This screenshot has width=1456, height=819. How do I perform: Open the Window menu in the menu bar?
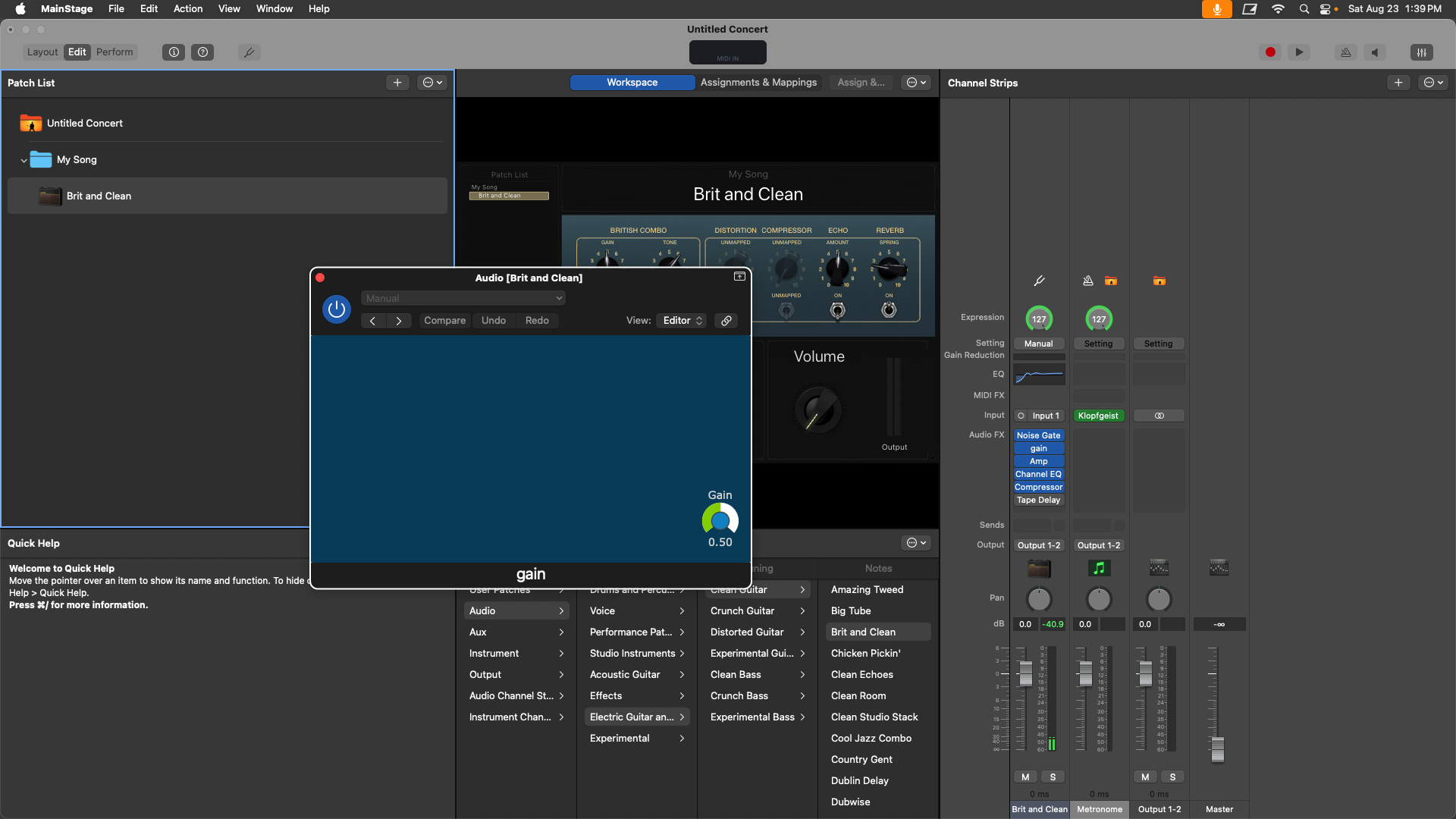[275, 9]
